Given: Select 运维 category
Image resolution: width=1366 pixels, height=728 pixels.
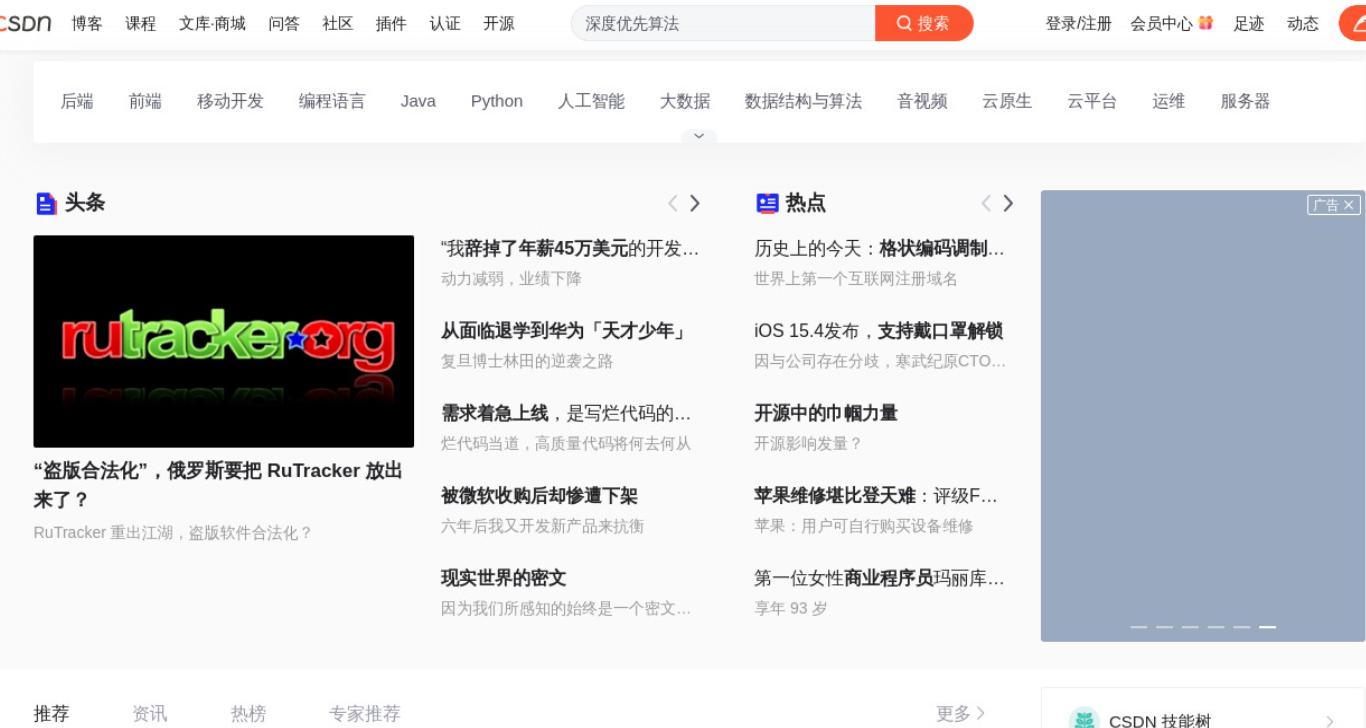Looking at the screenshot, I should 1168,101.
